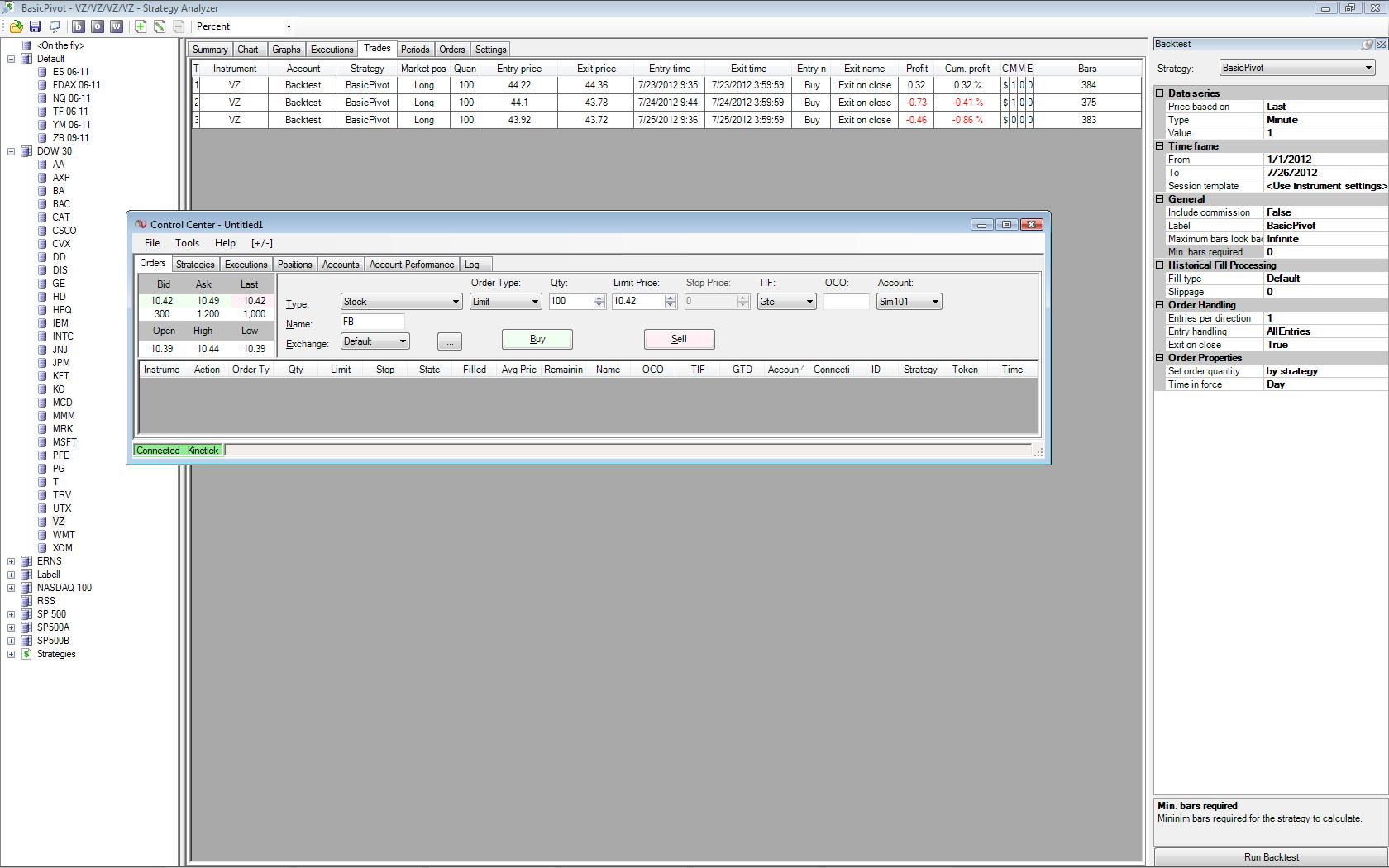Select CSCO in the DOW 30 list
The width and height of the screenshot is (1389, 868).
coord(64,231)
